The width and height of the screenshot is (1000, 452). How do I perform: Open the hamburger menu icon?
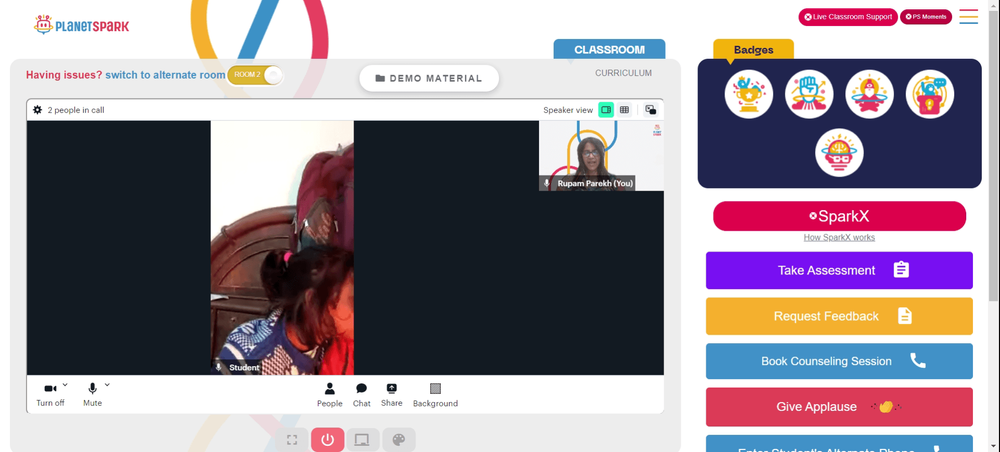[969, 17]
